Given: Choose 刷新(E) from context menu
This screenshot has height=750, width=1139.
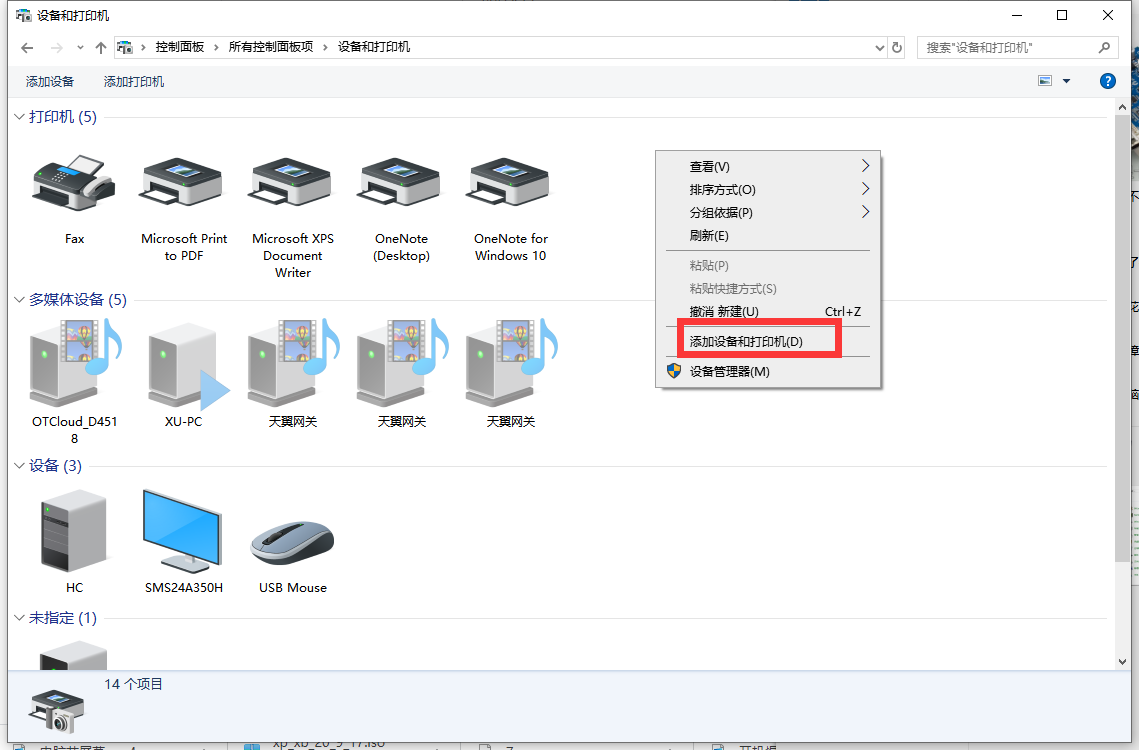Looking at the screenshot, I should 768,236.
